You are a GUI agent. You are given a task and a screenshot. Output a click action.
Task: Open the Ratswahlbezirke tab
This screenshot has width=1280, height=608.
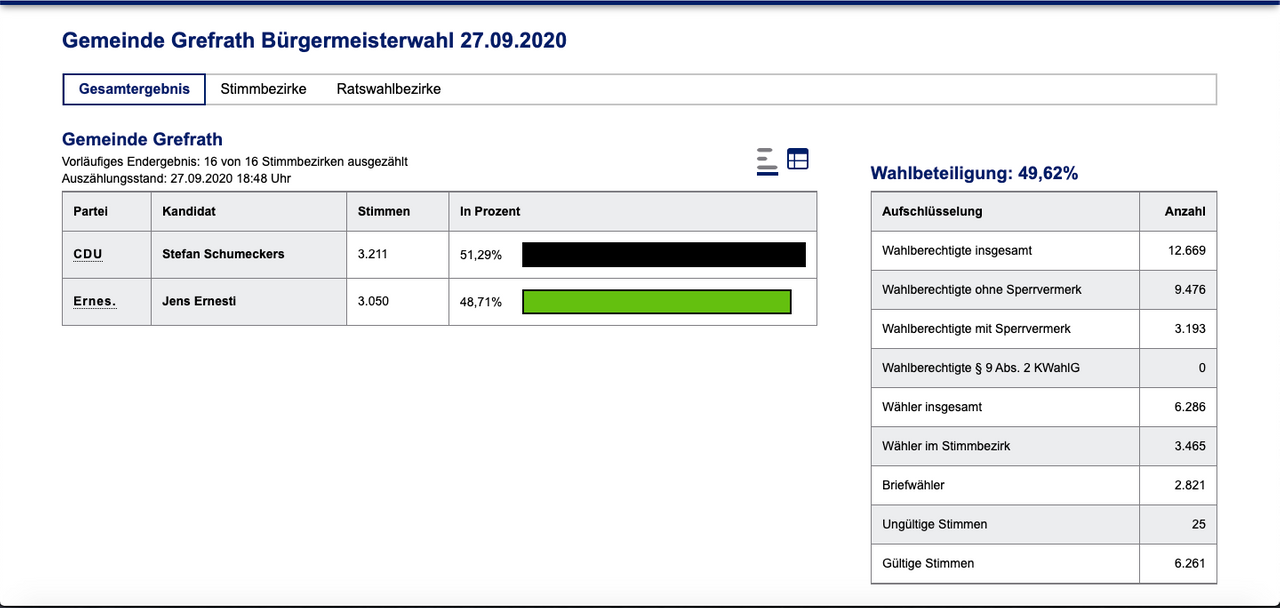coord(388,89)
